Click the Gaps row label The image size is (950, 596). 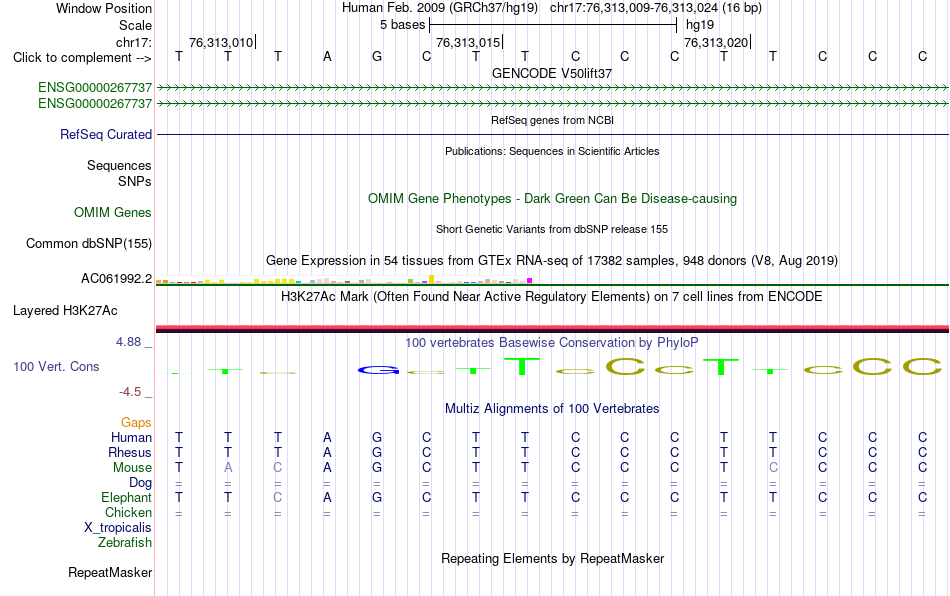(136, 422)
